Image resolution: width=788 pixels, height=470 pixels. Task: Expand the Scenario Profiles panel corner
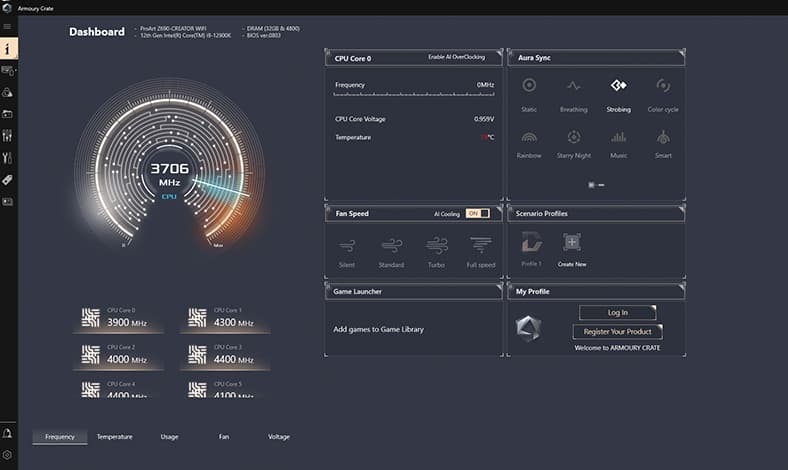681,208
